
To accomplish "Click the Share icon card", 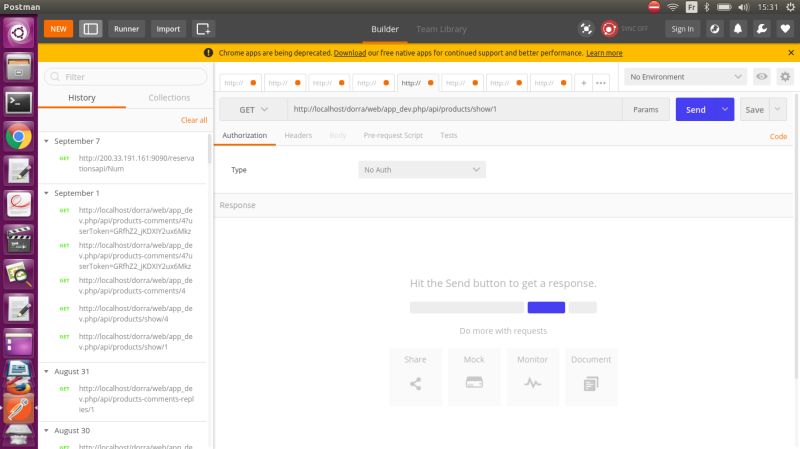I will (x=415, y=377).
